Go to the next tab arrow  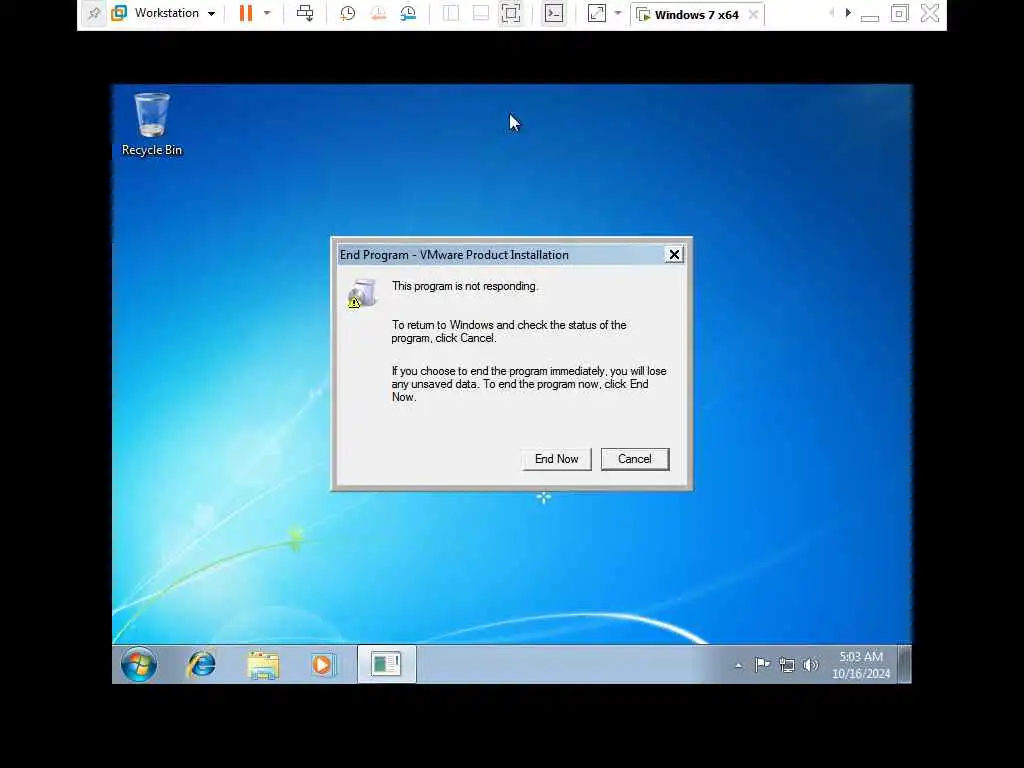pos(848,12)
